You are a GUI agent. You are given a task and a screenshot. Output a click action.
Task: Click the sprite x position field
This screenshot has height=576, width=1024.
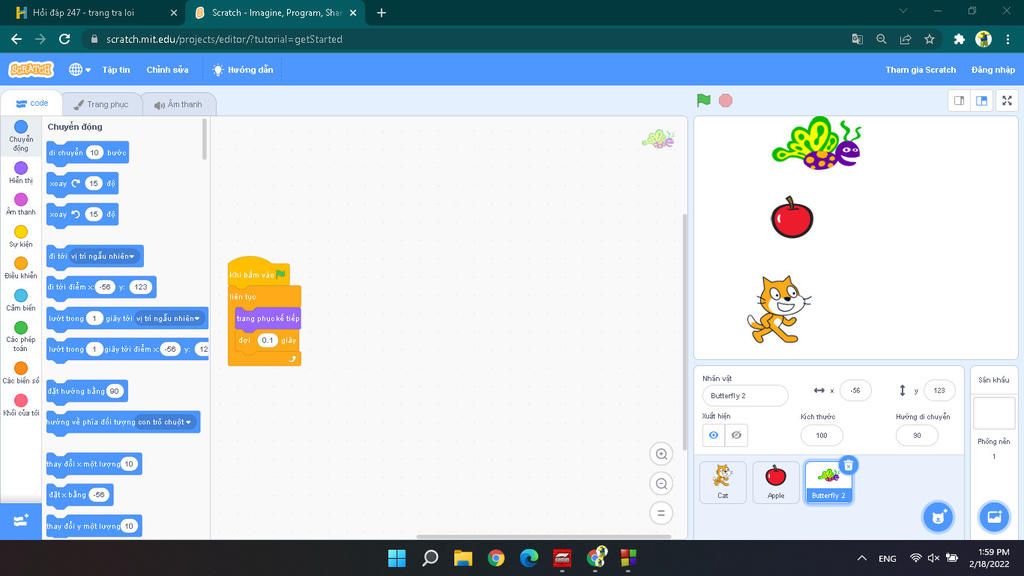tap(855, 391)
